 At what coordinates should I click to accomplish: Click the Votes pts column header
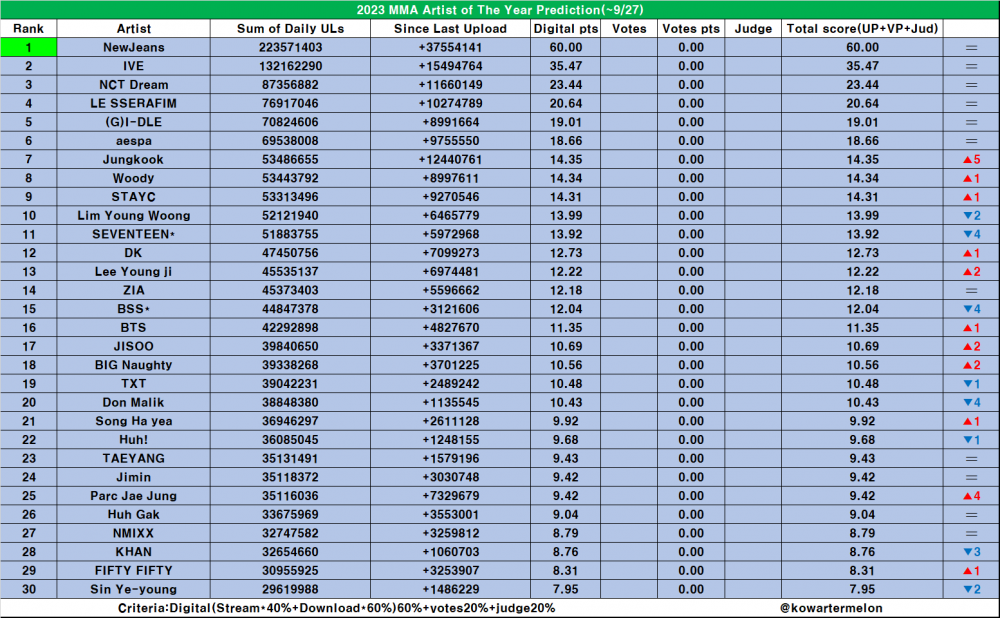[691, 29]
